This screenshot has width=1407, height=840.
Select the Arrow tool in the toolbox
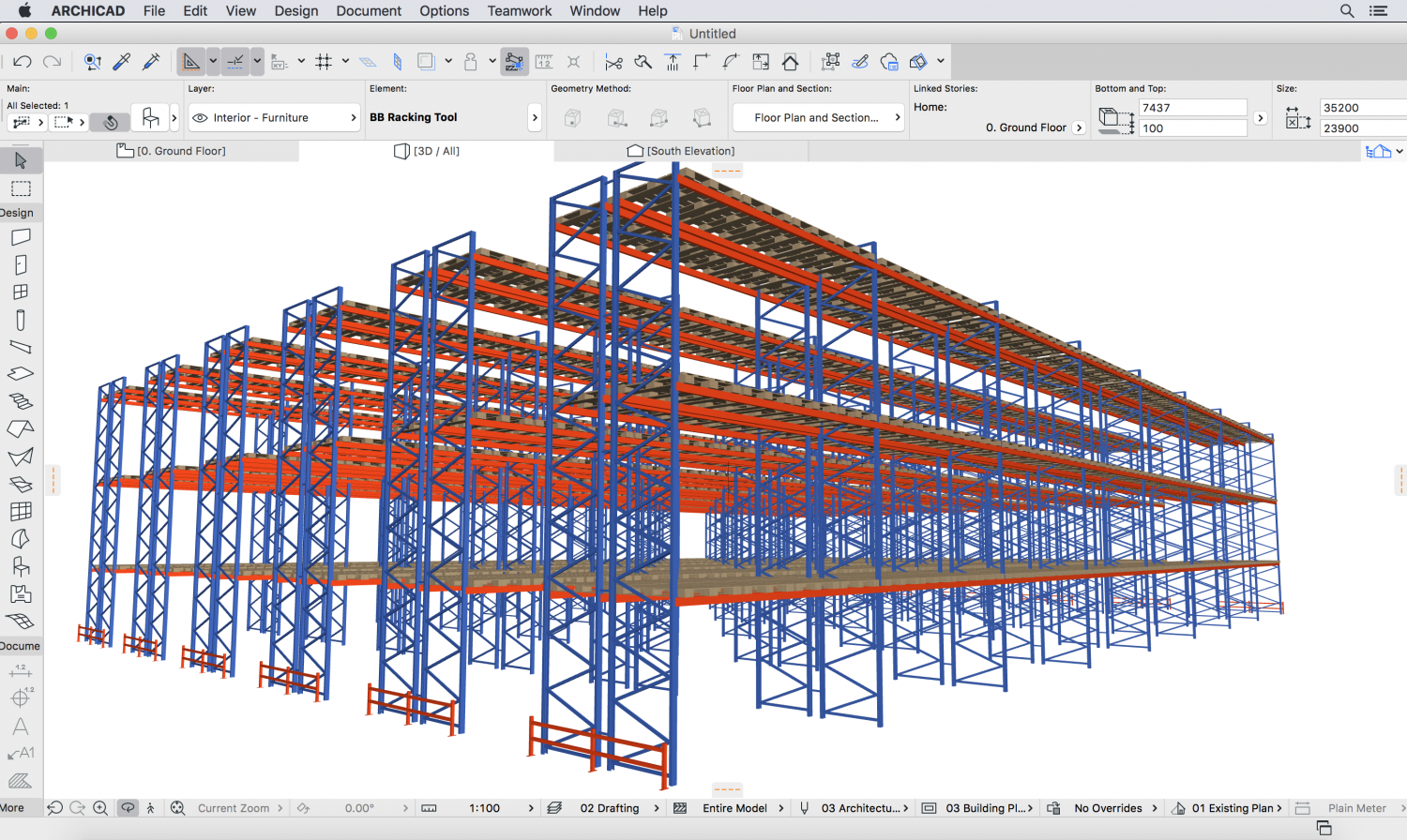[x=21, y=160]
